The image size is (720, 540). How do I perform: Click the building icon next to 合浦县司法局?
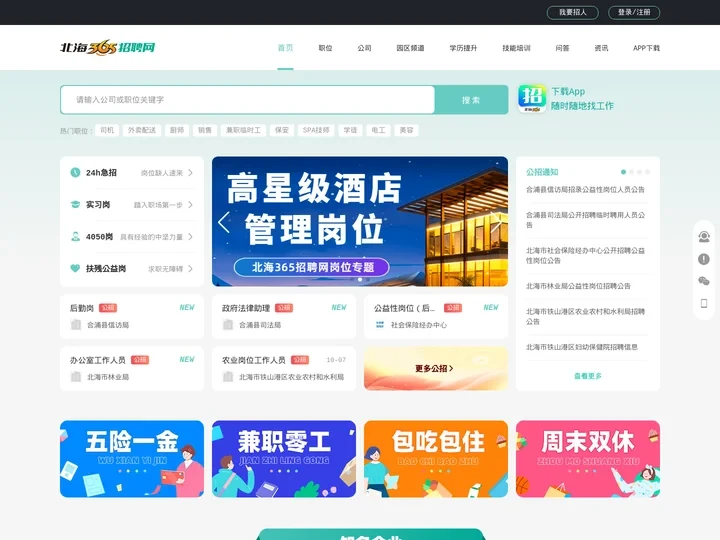(x=228, y=325)
